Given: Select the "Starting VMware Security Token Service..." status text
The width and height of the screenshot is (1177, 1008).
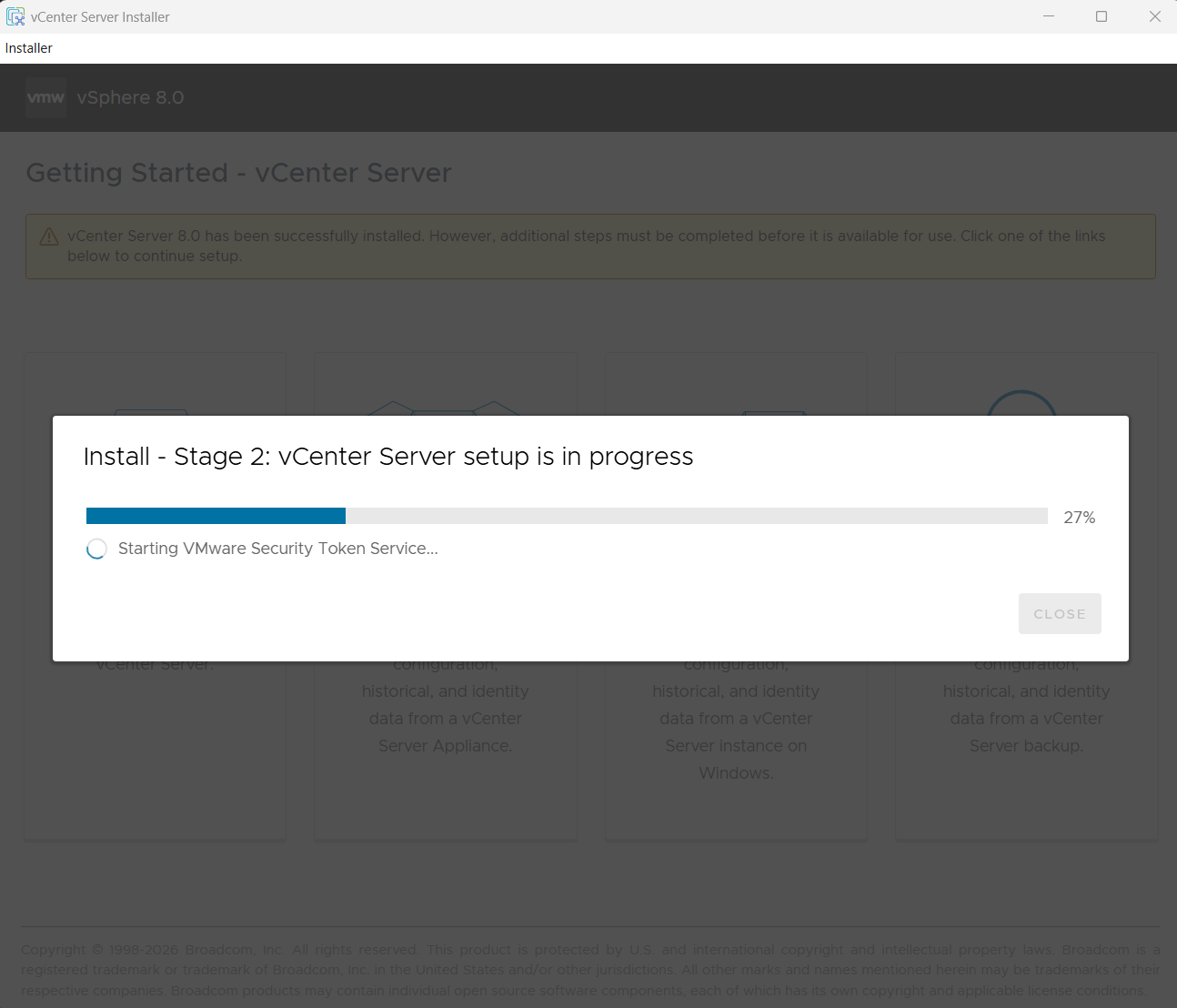Looking at the screenshot, I should tap(278, 549).
